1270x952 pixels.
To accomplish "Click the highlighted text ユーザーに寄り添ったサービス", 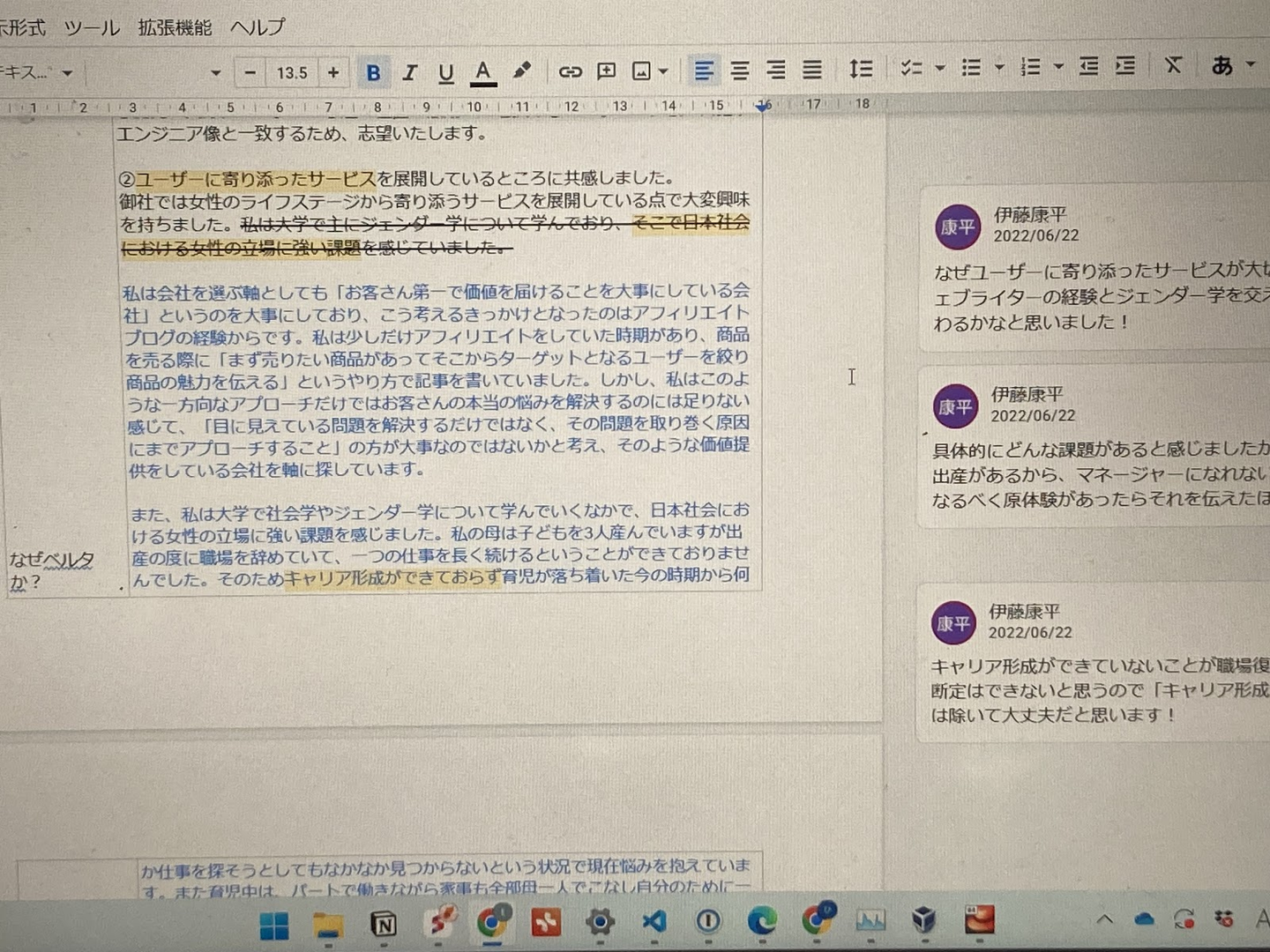I will tap(256, 180).
